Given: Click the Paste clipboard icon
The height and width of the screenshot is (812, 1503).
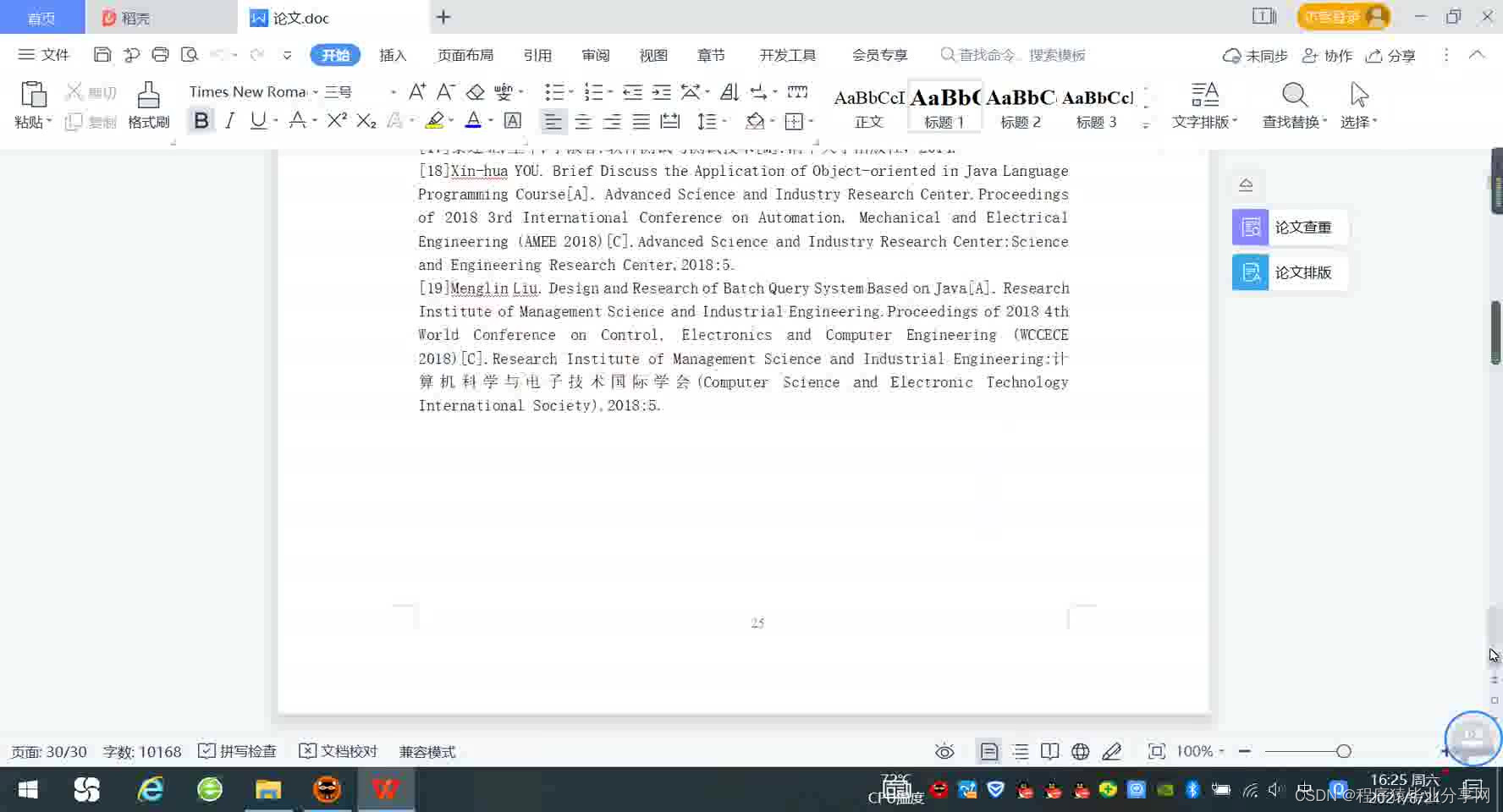Looking at the screenshot, I should 33,95.
